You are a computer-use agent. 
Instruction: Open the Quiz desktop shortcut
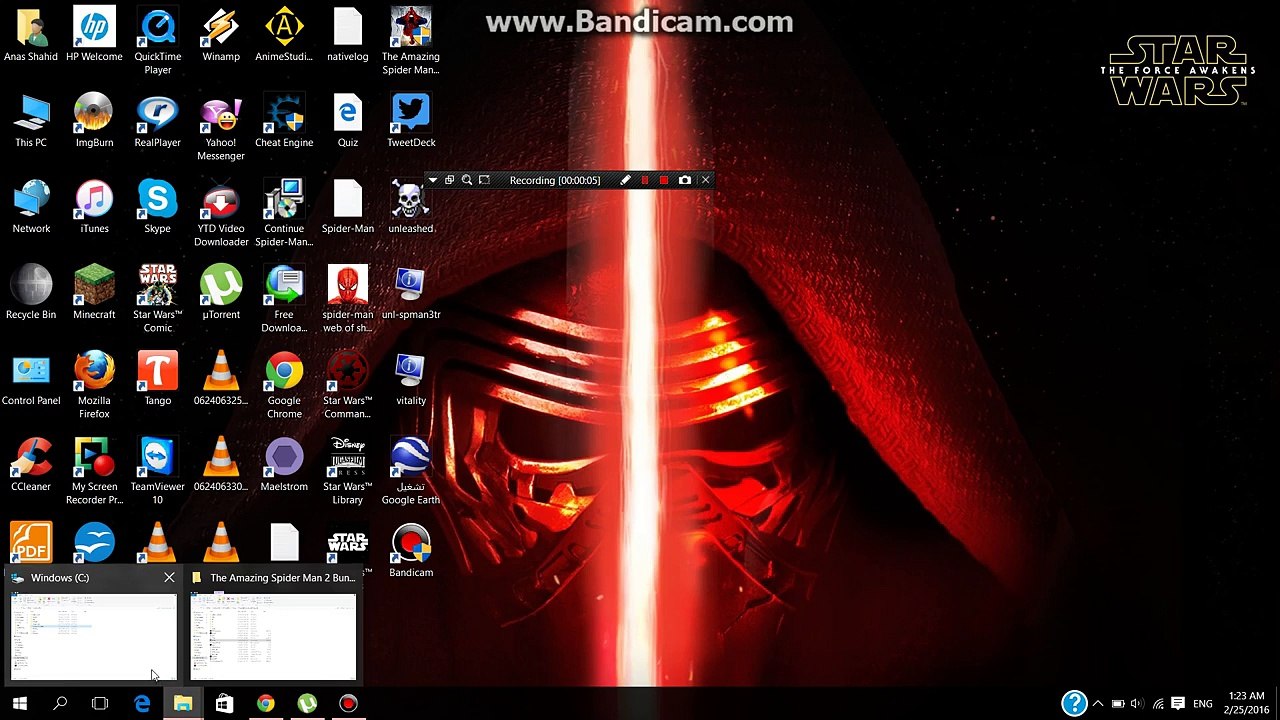347,121
